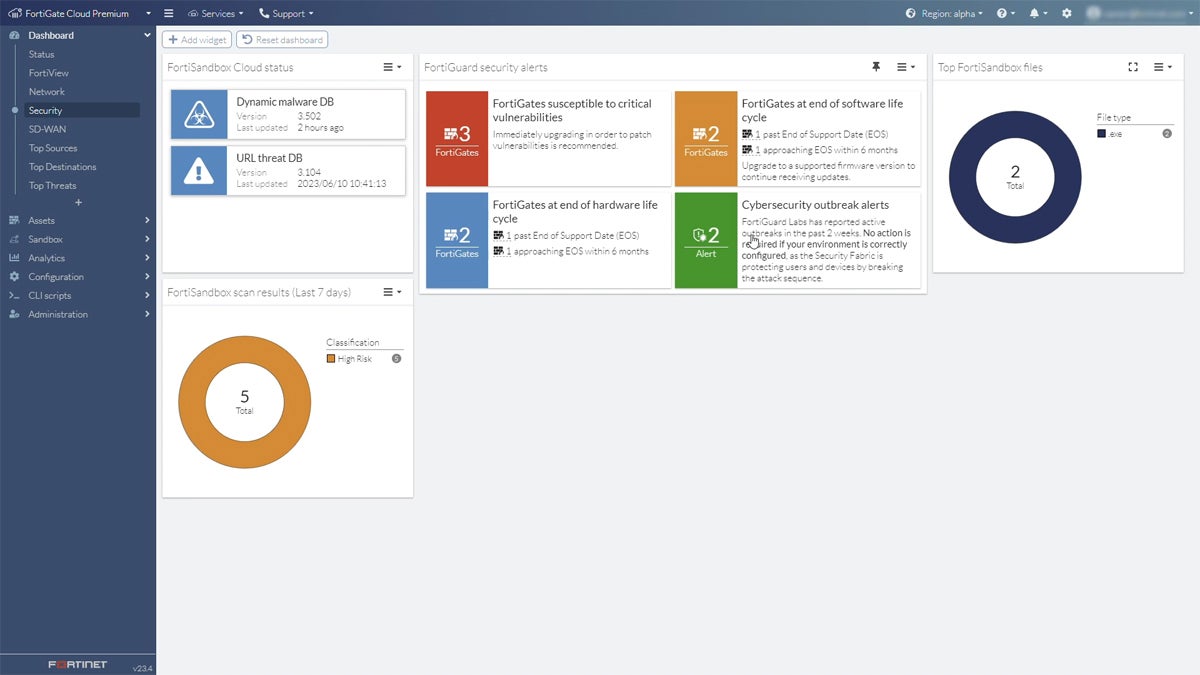The image size is (1200, 675).
Task: Click the Dynamic malware DB biohazard icon
Action: pos(199,115)
